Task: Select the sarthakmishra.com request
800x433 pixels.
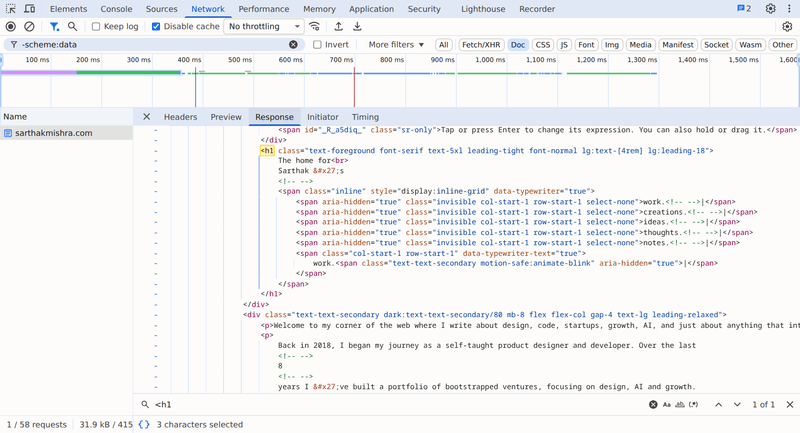Action: pos(66,133)
